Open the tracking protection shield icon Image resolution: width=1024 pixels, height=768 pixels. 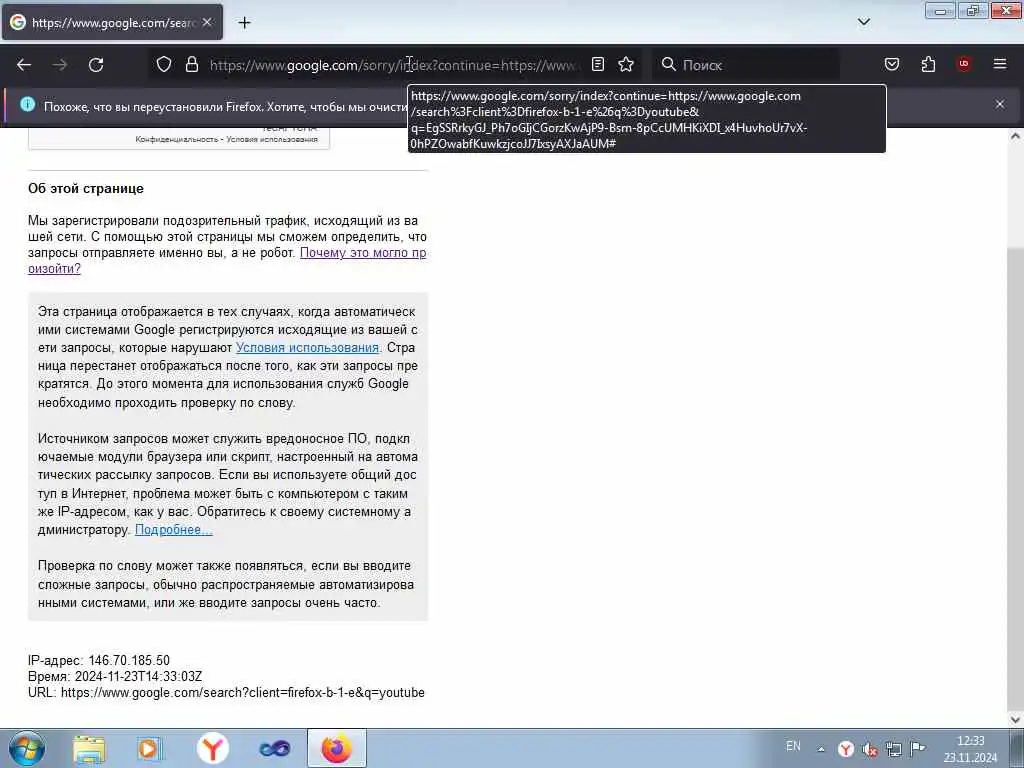(x=164, y=64)
